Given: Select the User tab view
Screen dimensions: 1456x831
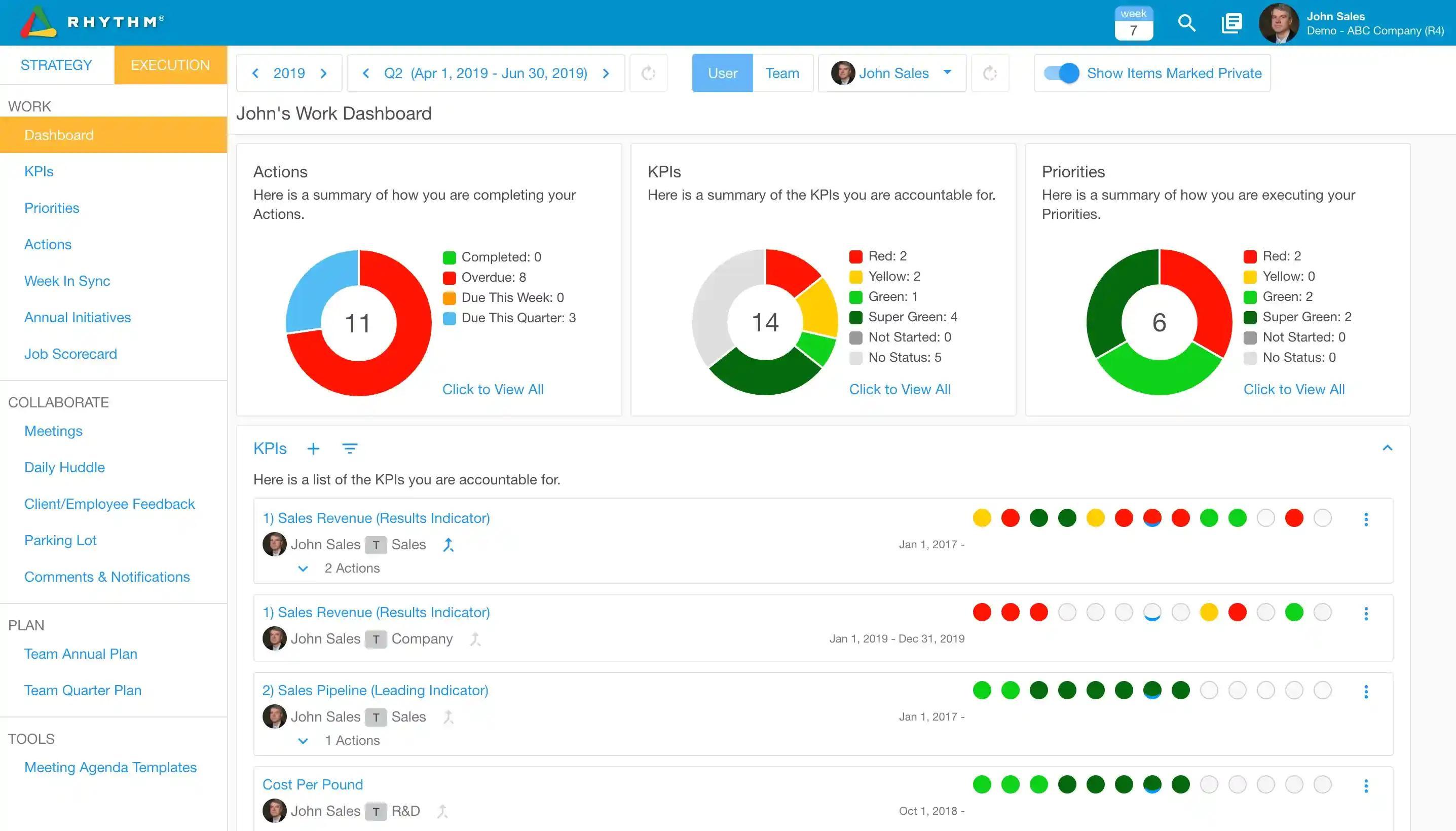Looking at the screenshot, I should click(722, 73).
